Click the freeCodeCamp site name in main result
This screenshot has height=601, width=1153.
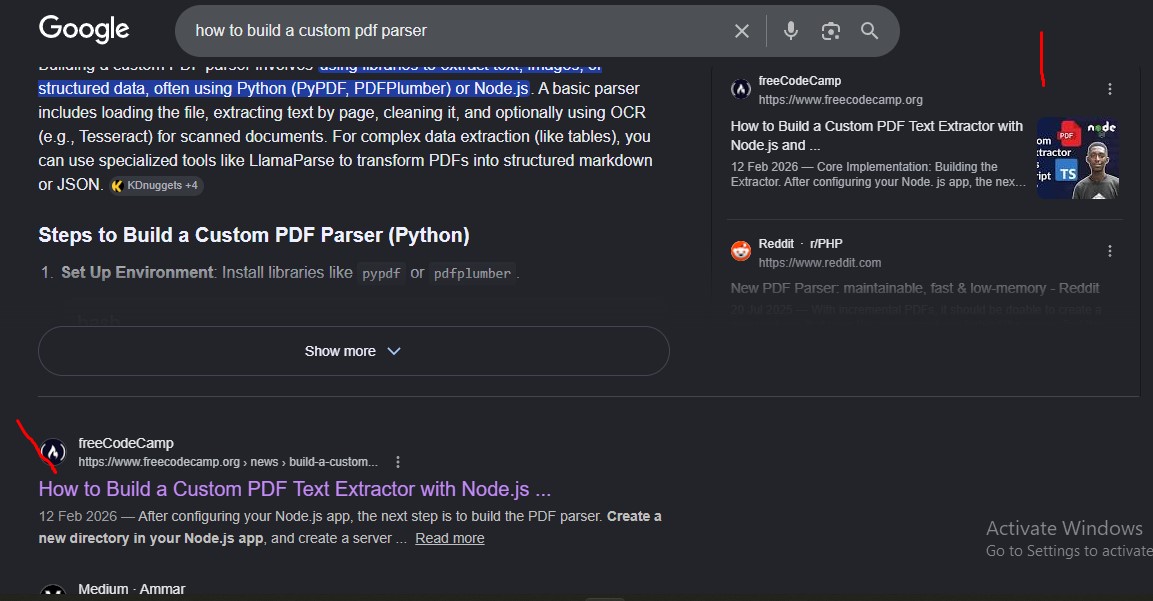point(126,444)
